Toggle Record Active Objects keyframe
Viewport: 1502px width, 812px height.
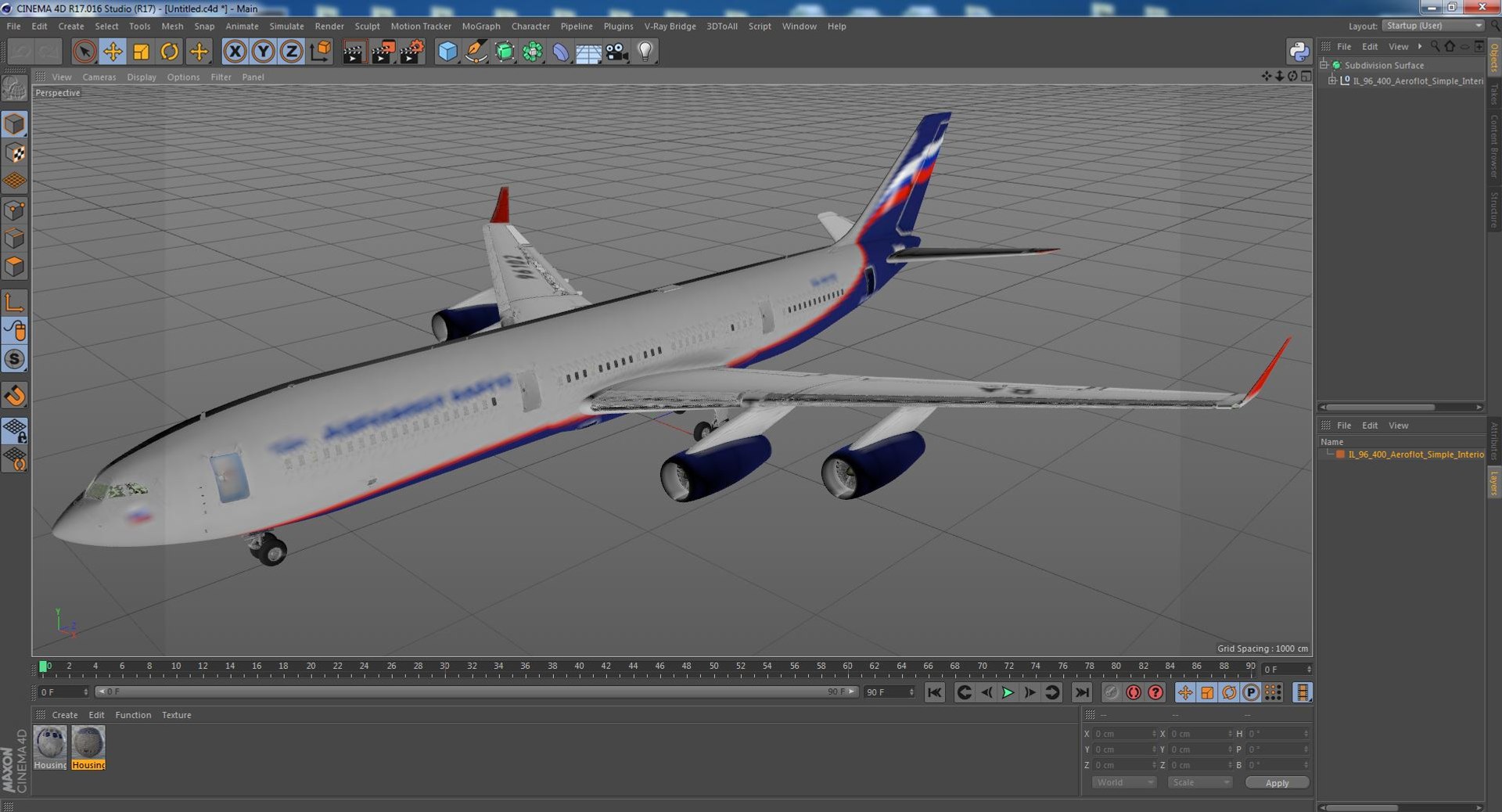(x=1111, y=692)
